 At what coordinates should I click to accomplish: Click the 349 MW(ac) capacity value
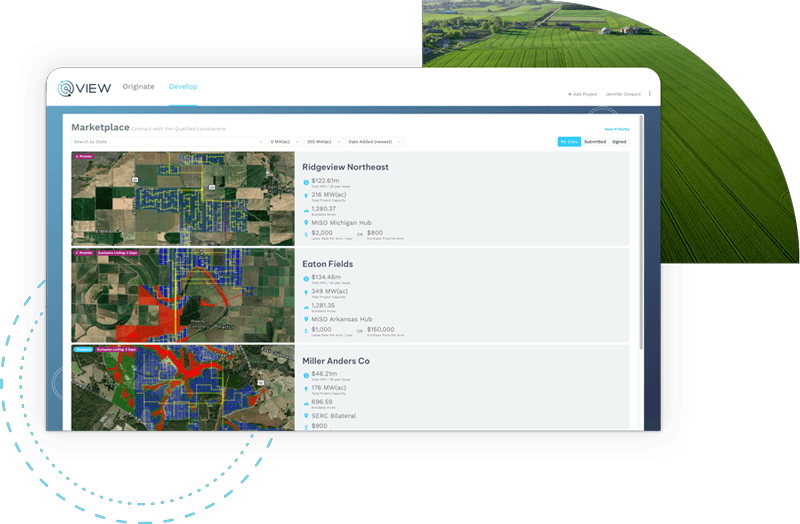[330, 291]
